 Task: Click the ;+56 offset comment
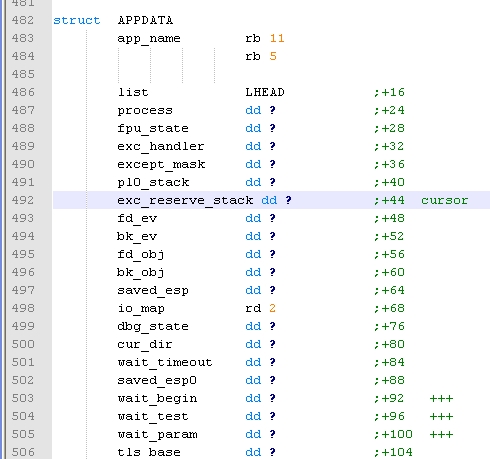click(x=389, y=254)
